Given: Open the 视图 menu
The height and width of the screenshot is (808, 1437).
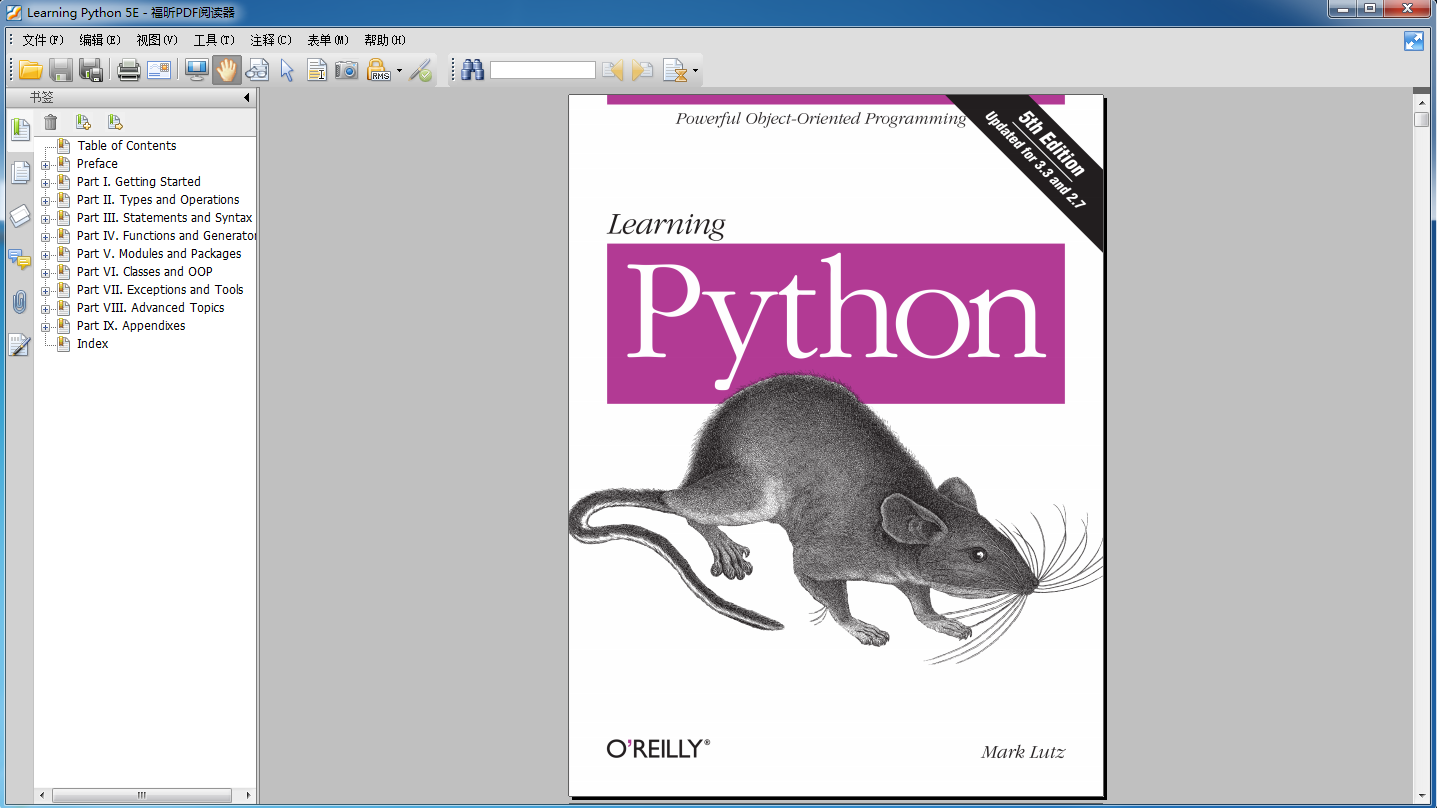Looking at the screenshot, I should pos(155,40).
